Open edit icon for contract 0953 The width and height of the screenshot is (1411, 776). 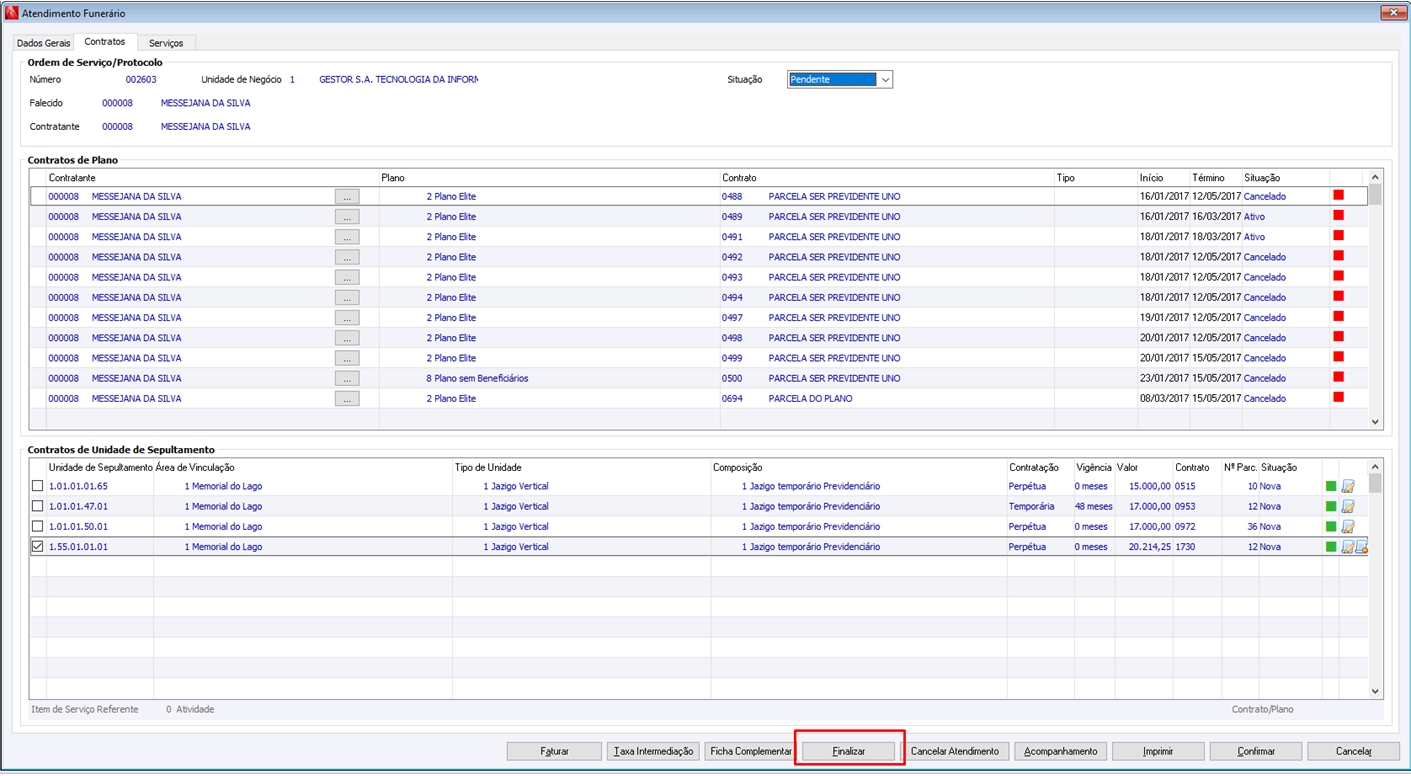pyautogui.click(x=1347, y=507)
